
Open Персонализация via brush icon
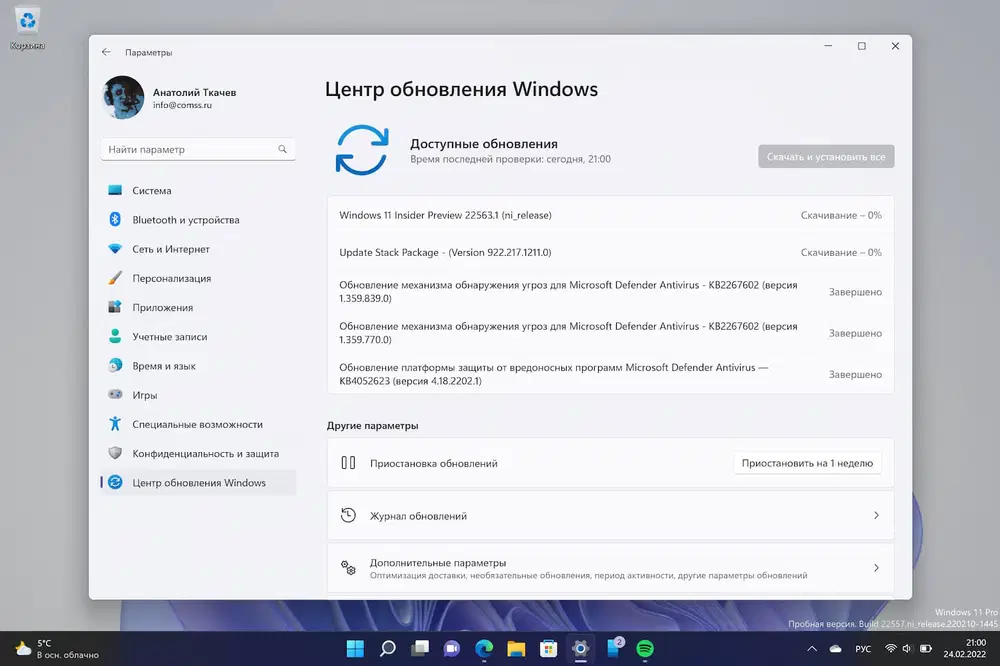tap(117, 278)
